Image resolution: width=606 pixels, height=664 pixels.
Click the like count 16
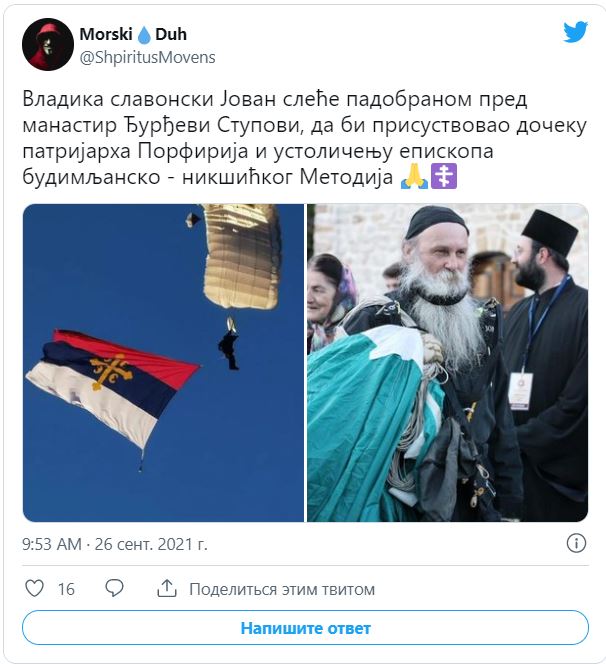pyautogui.click(x=66, y=589)
